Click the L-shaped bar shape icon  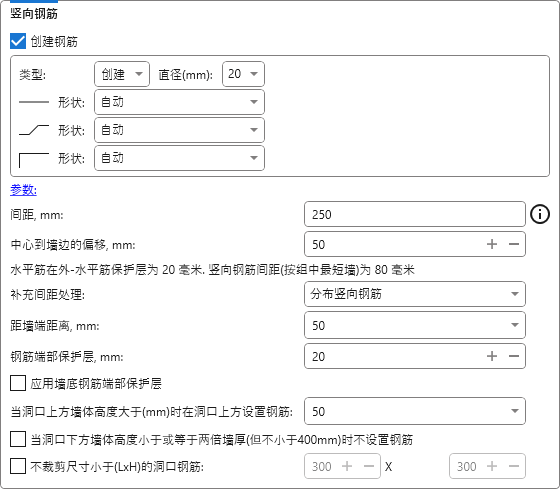point(34,160)
